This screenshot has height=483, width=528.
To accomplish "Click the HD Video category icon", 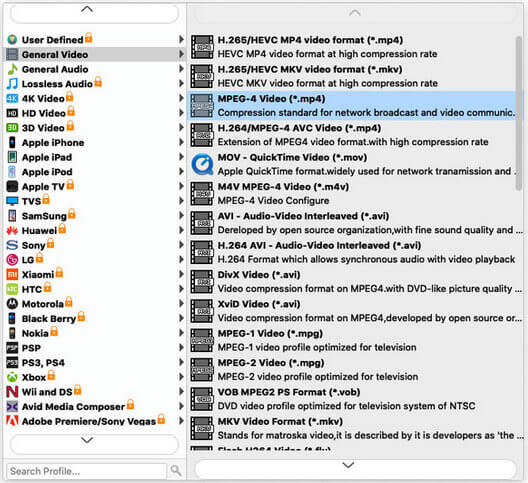I will (x=12, y=113).
